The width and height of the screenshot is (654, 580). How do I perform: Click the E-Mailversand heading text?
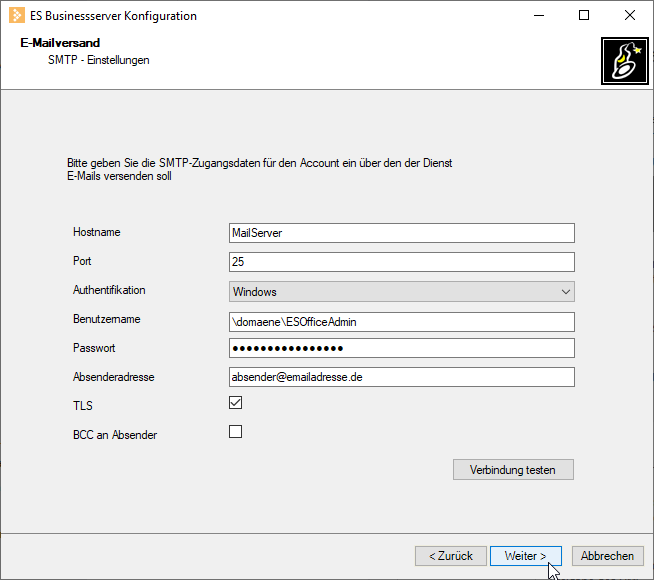point(60,43)
